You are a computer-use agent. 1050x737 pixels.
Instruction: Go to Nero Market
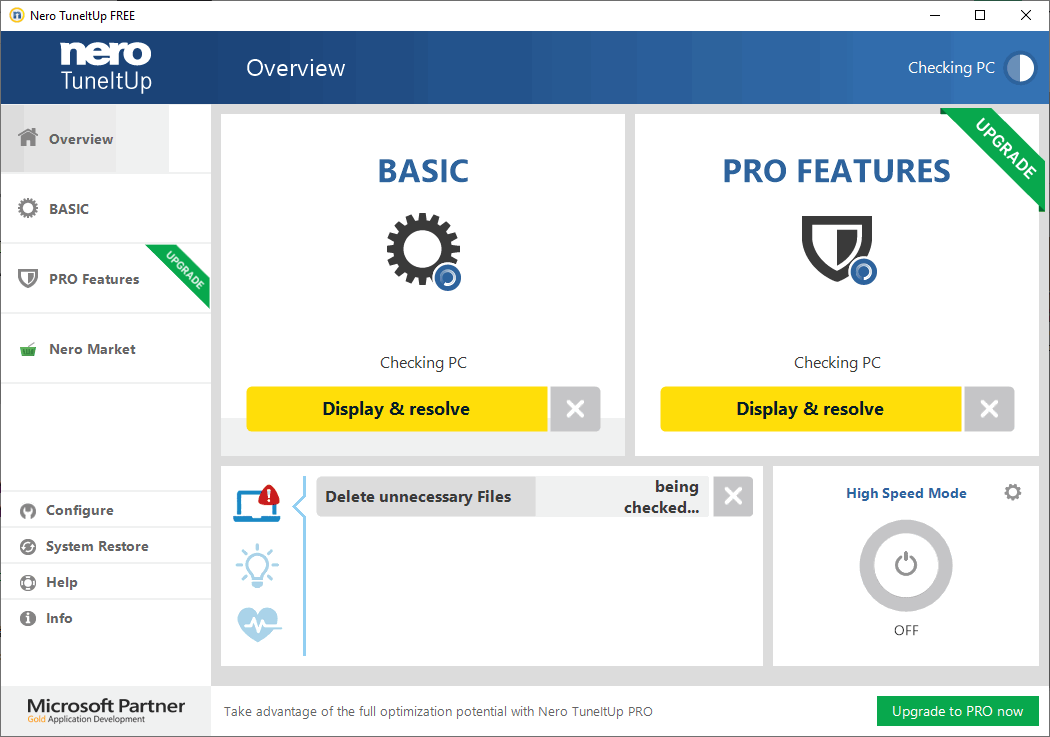[x=106, y=349]
